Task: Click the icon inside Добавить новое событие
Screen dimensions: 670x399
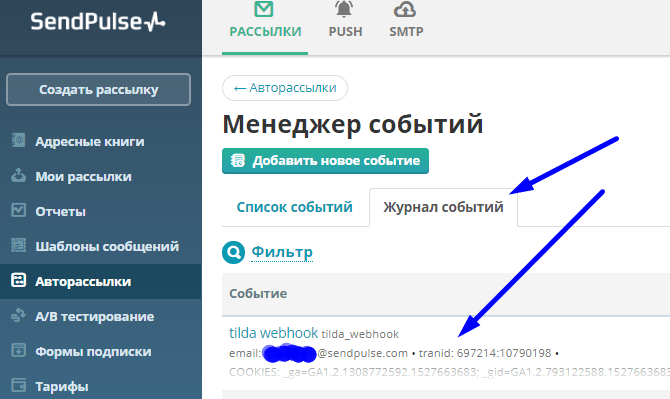Action: pyautogui.click(x=238, y=161)
